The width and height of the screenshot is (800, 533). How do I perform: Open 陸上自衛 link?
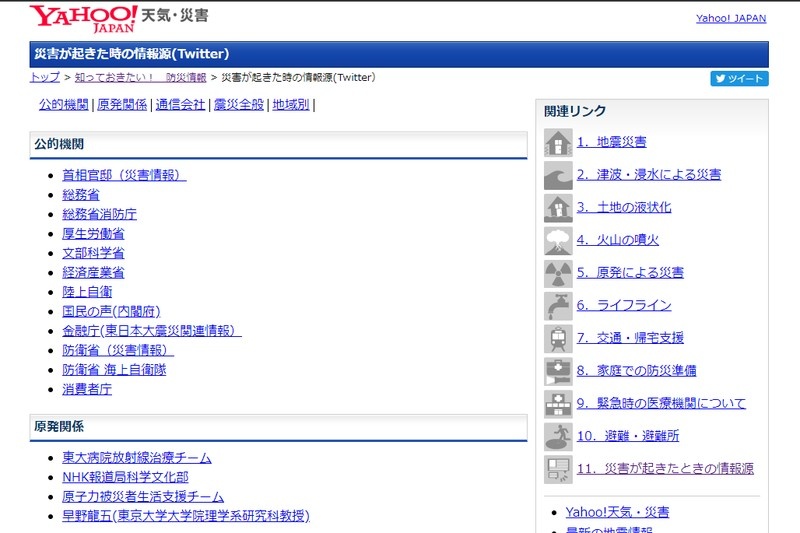(x=87, y=291)
